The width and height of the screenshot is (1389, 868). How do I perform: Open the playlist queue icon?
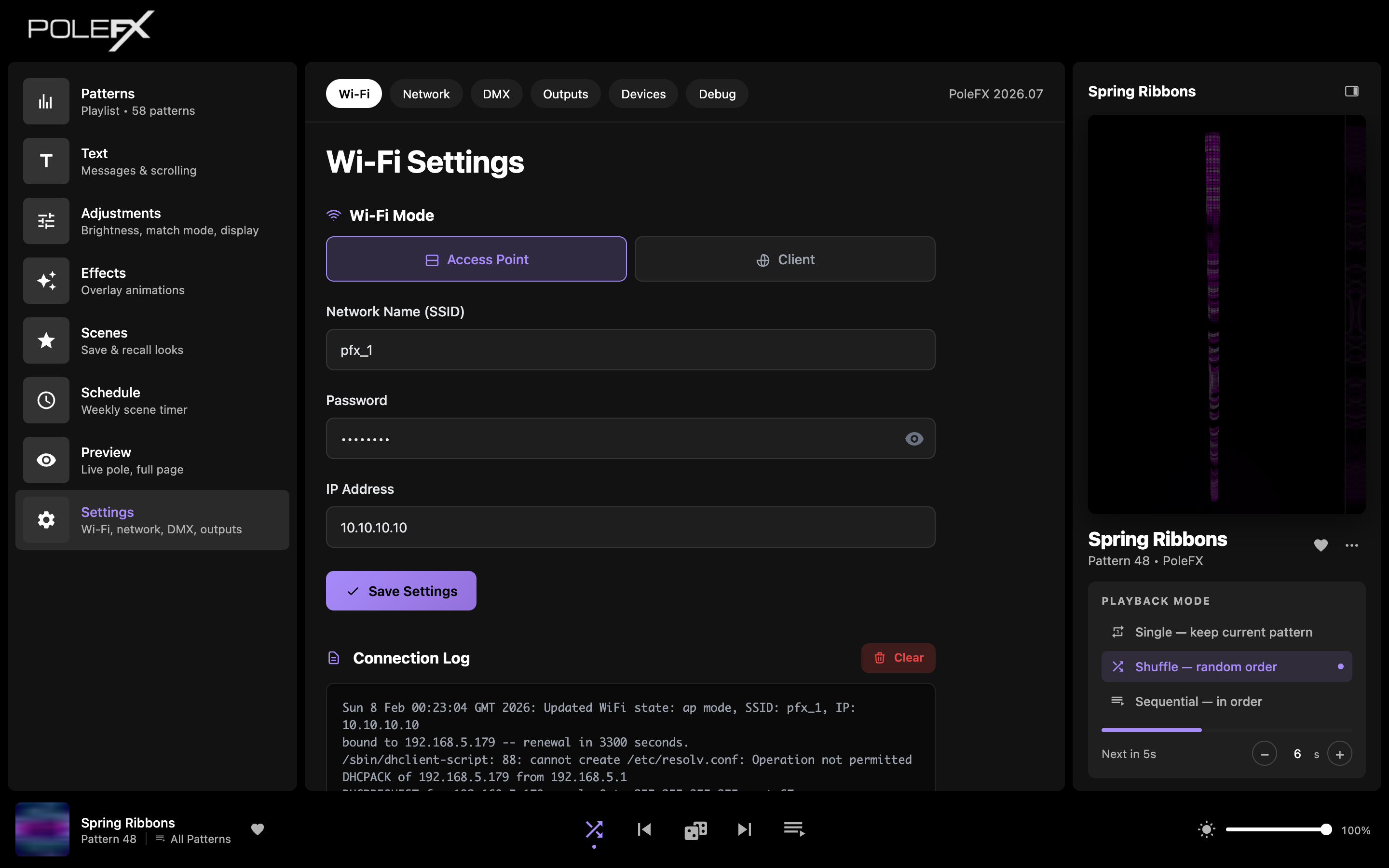794,829
